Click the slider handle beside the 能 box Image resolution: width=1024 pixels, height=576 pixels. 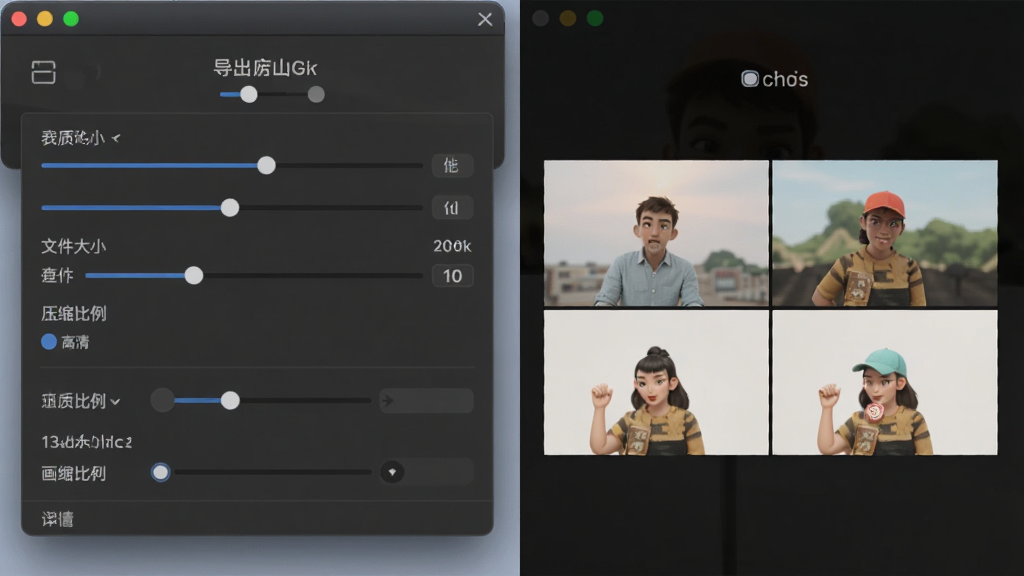click(x=266, y=165)
